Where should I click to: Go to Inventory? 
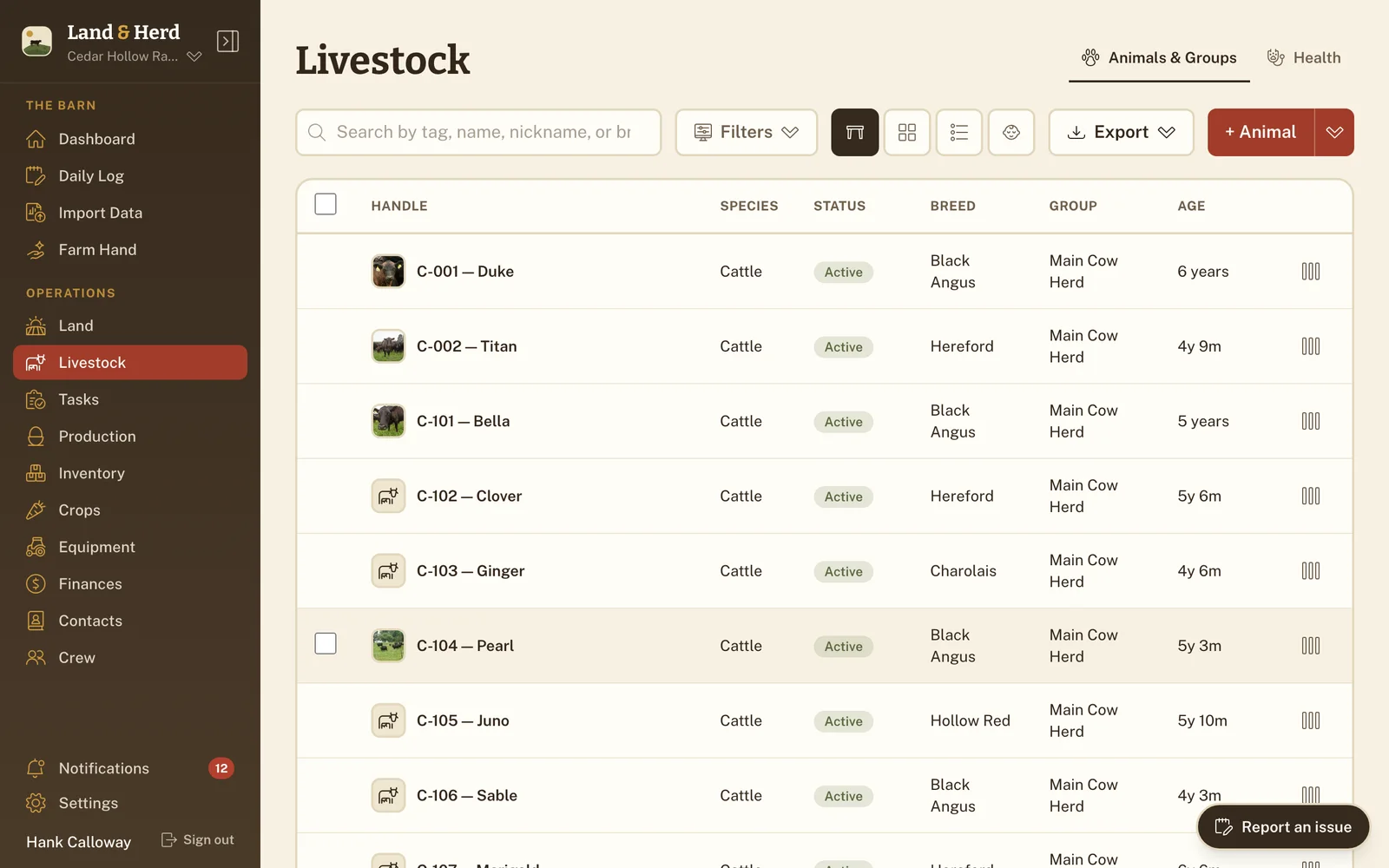pyautogui.click(x=130, y=473)
